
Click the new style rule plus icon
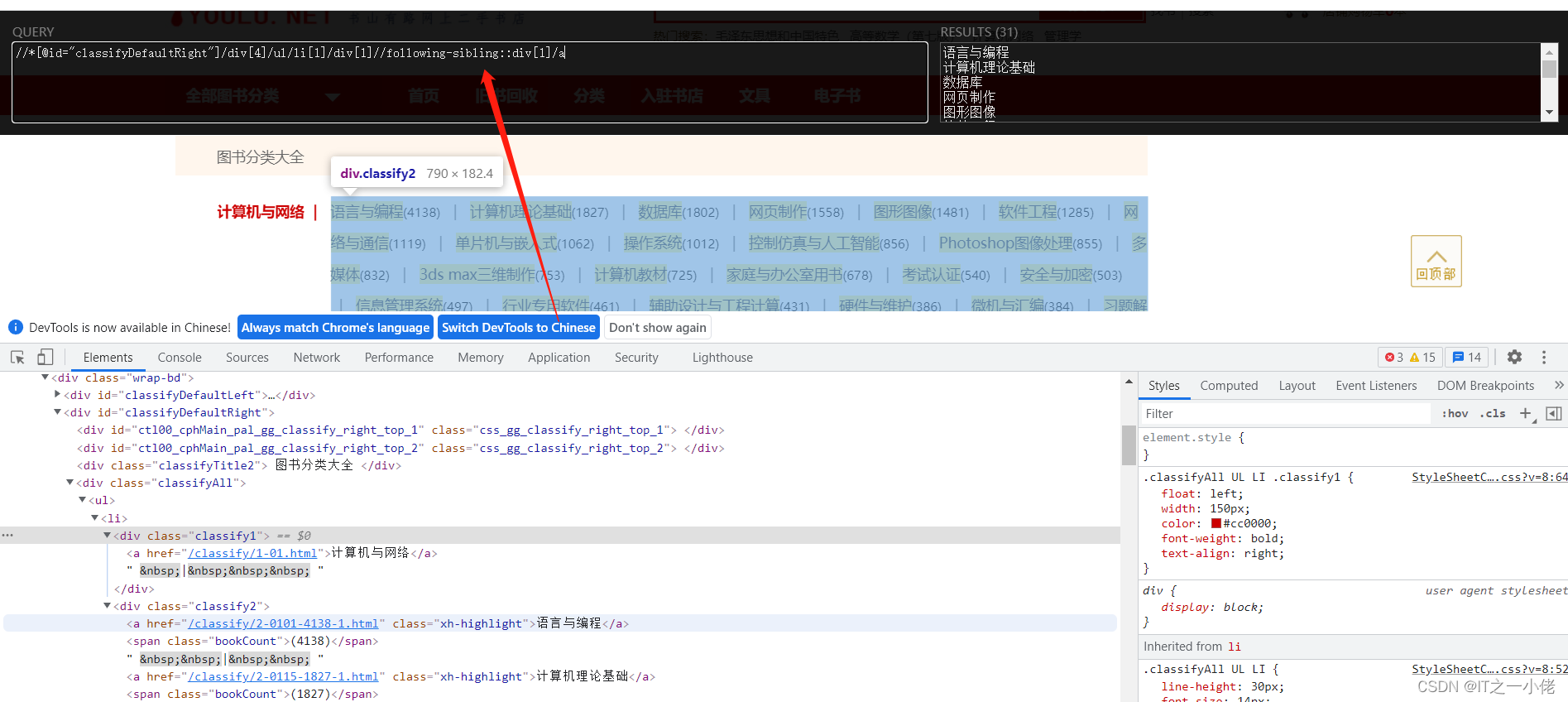pos(1526,413)
